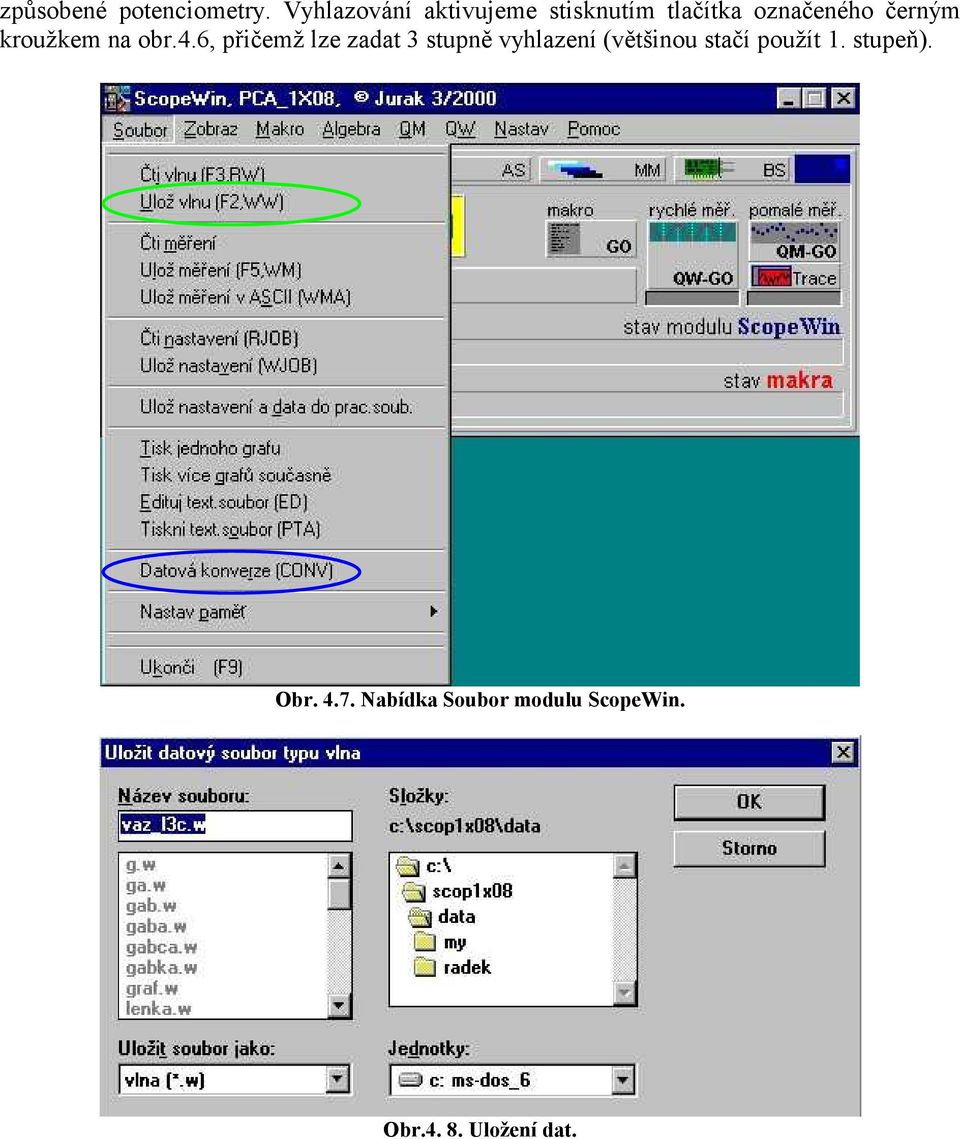Select Ulož nastavení a data do prac.soub.
This screenshot has width=960, height=1139.
click(x=276, y=407)
